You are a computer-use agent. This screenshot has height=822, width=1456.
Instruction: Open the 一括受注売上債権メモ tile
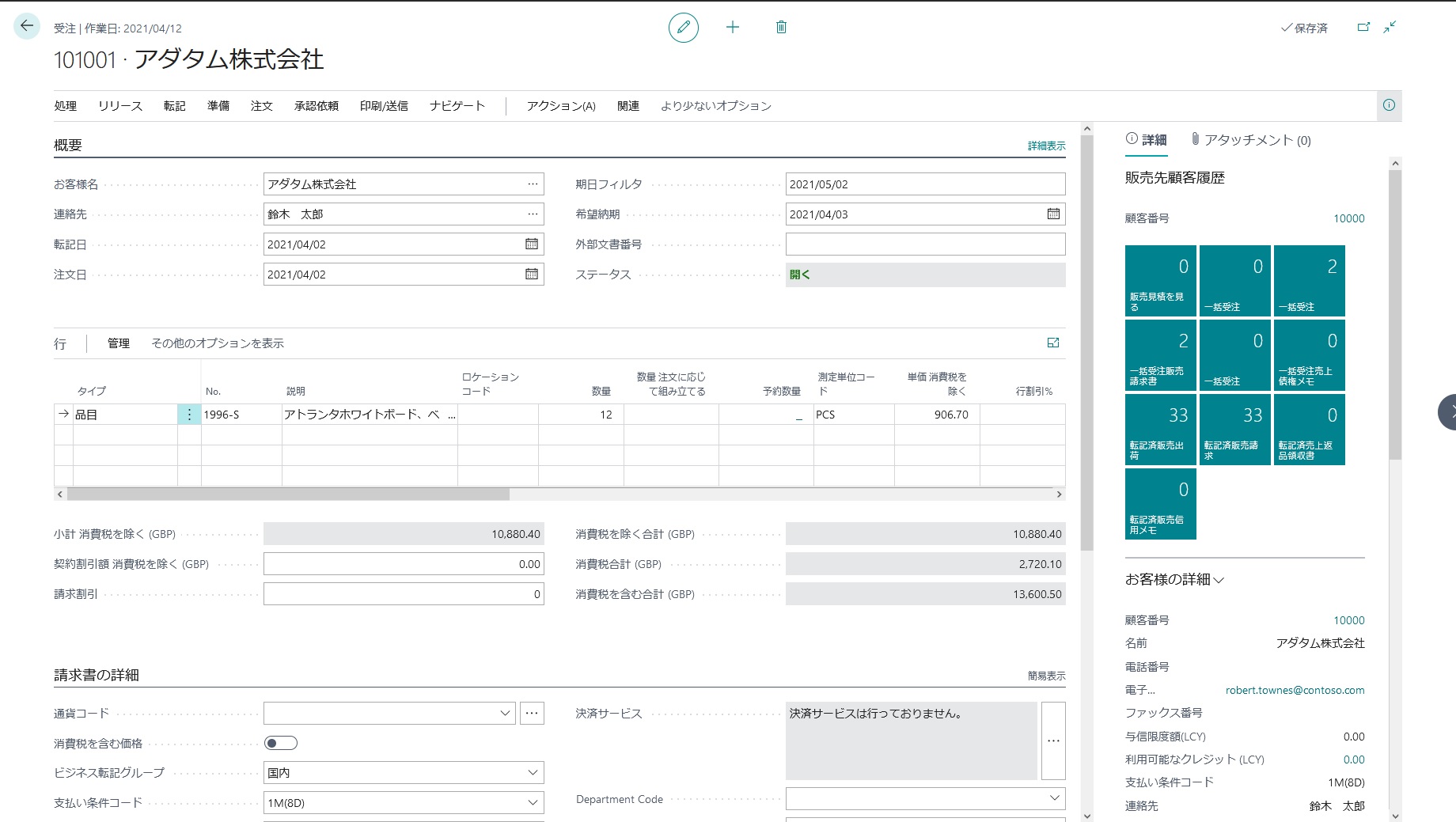click(x=1309, y=355)
